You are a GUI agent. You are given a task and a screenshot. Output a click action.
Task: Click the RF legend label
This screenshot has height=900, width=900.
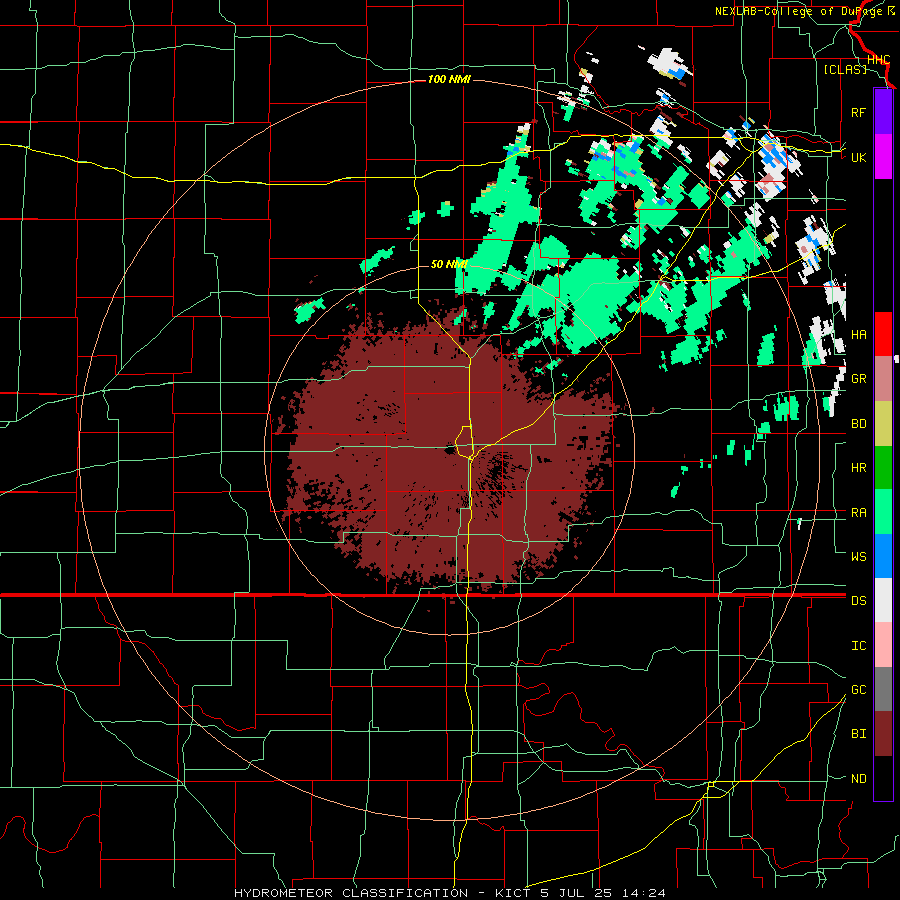(858, 112)
